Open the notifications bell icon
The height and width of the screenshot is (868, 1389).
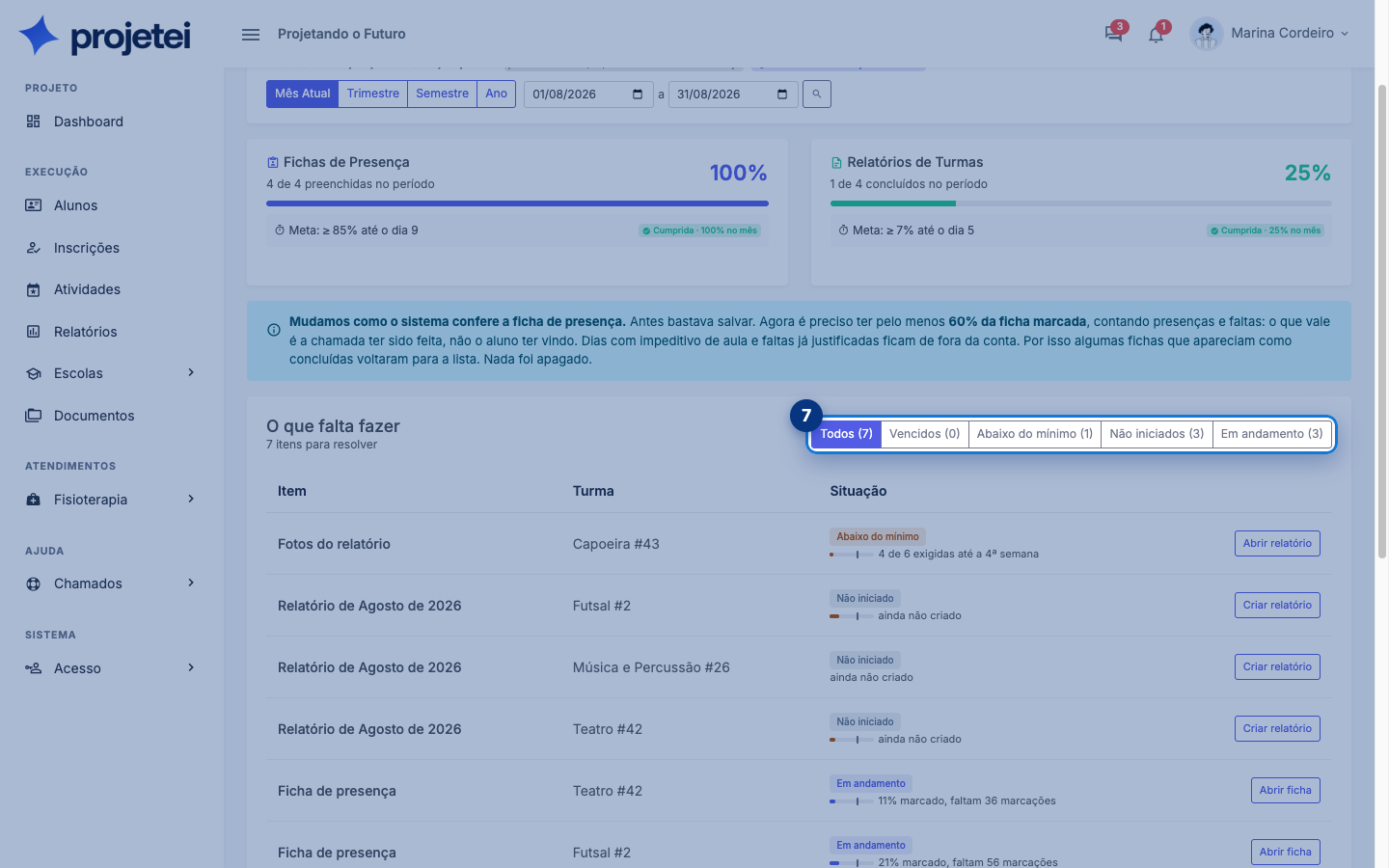(x=1156, y=35)
